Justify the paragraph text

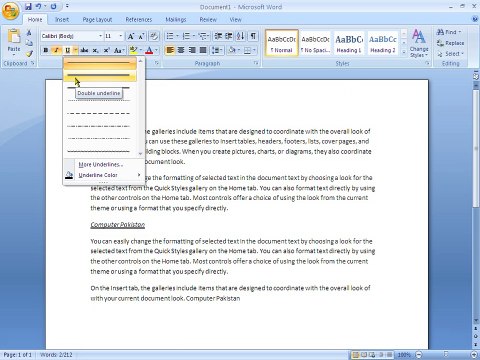(203, 50)
